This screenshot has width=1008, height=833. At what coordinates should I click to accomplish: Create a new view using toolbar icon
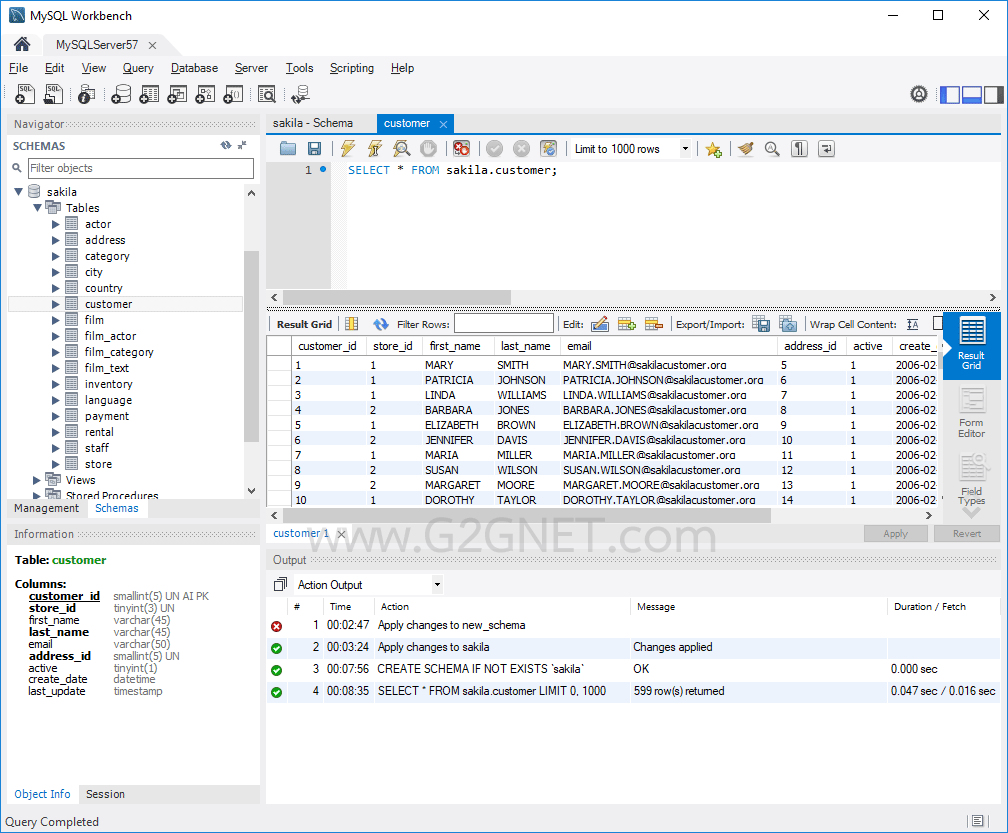coord(177,94)
